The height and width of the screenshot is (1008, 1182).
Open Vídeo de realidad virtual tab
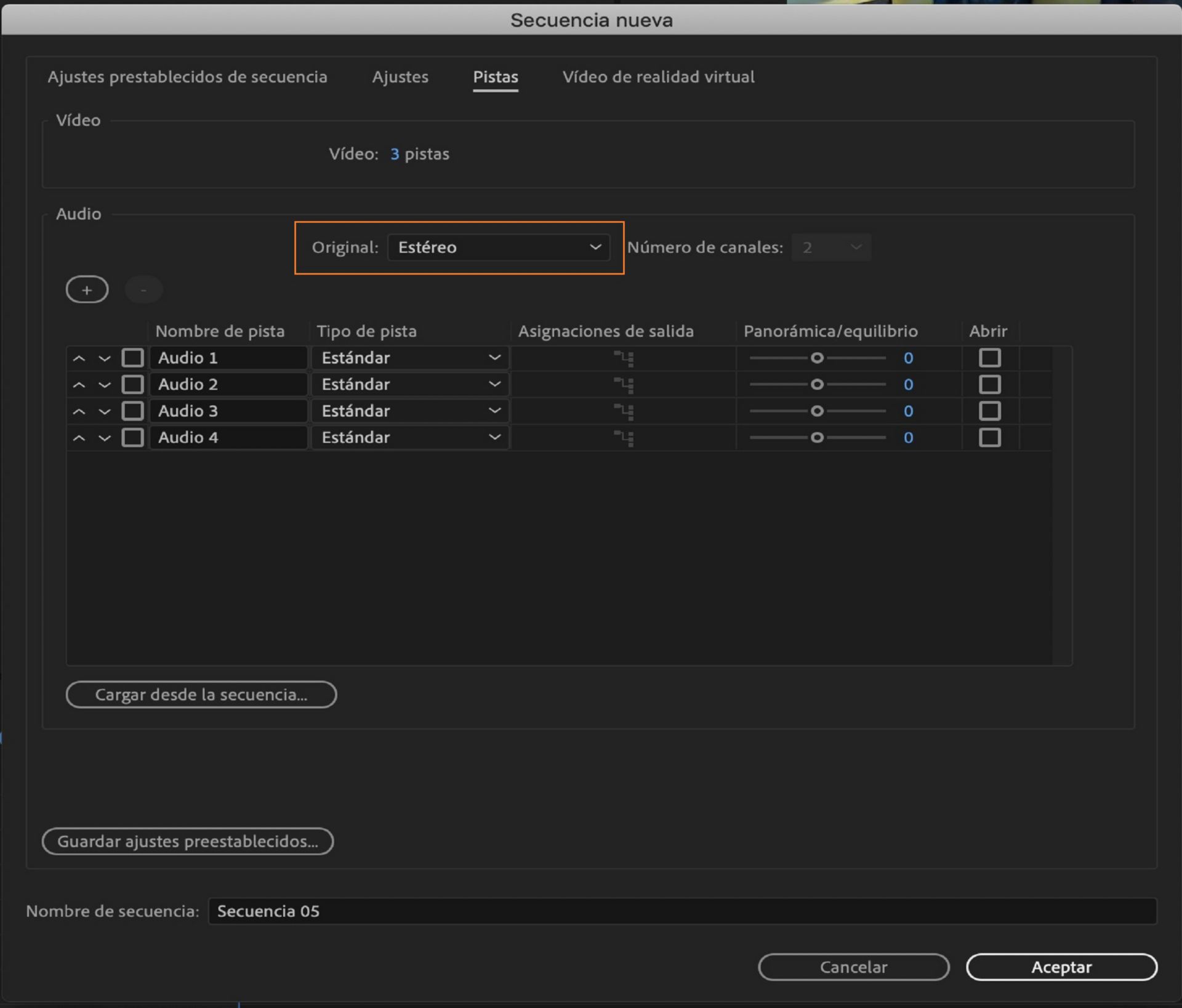pos(658,77)
